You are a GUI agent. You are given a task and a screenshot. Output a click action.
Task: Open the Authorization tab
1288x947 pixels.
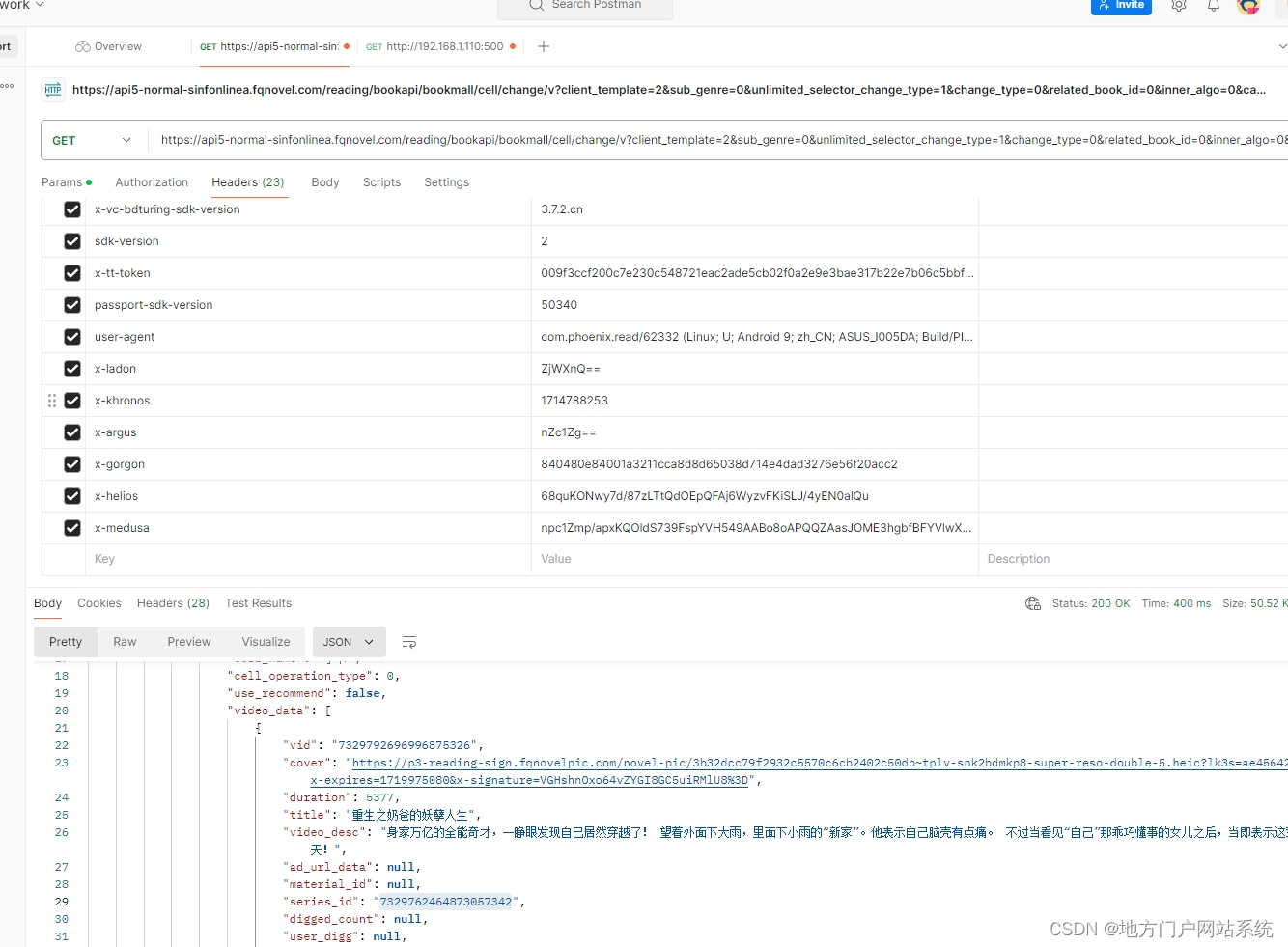(152, 182)
